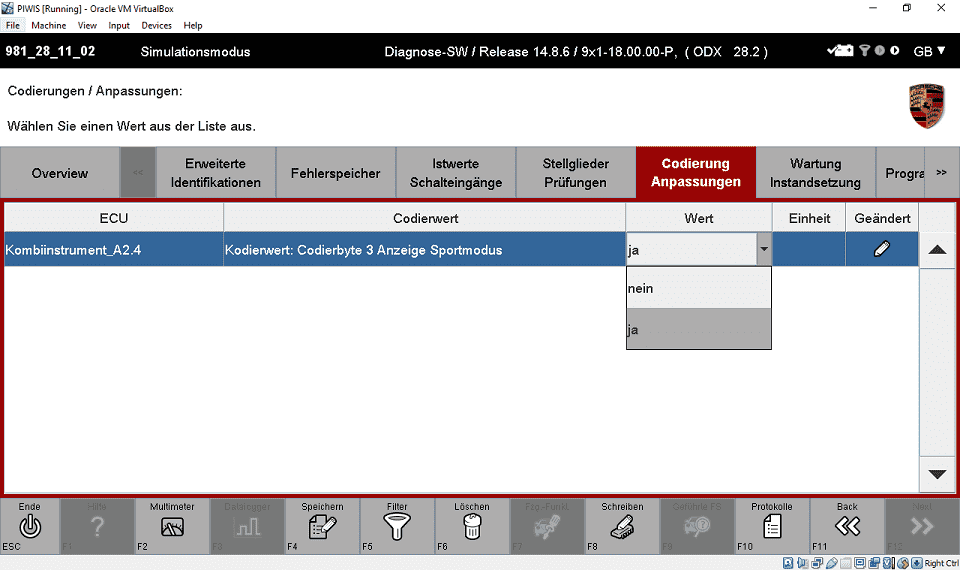This screenshot has height=570, width=960.
Task: Collapse the Wert dropdown arrow
Action: 764,250
